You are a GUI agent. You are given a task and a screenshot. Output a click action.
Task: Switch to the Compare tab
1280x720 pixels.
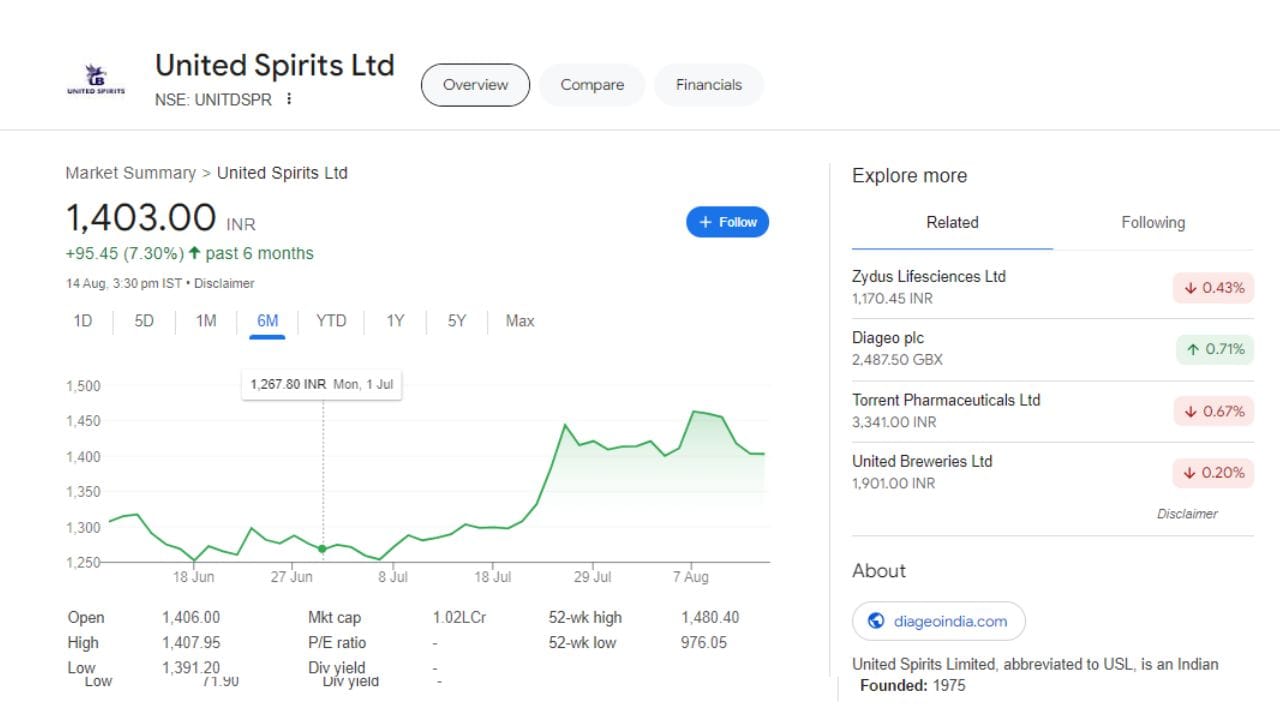click(592, 85)
